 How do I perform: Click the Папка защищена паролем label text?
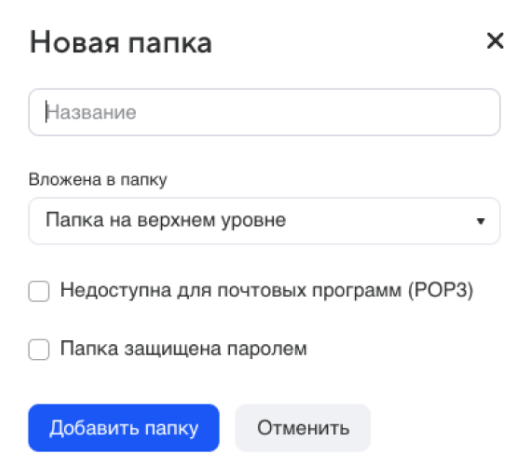click(x=183, y=349)
